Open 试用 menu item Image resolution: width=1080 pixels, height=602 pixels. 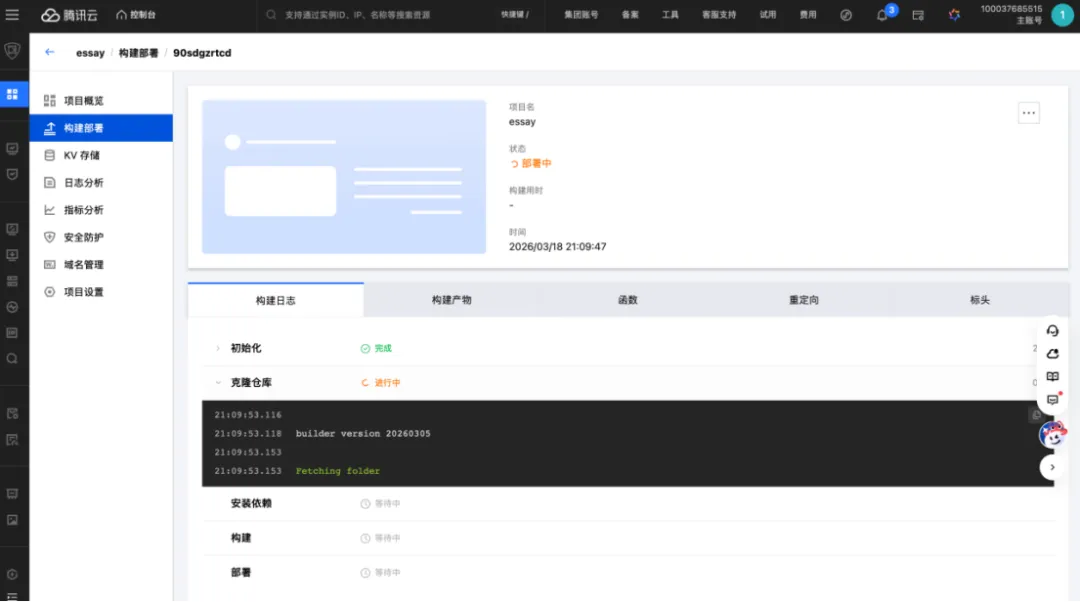pyautogui.click(x=767, y=14)
